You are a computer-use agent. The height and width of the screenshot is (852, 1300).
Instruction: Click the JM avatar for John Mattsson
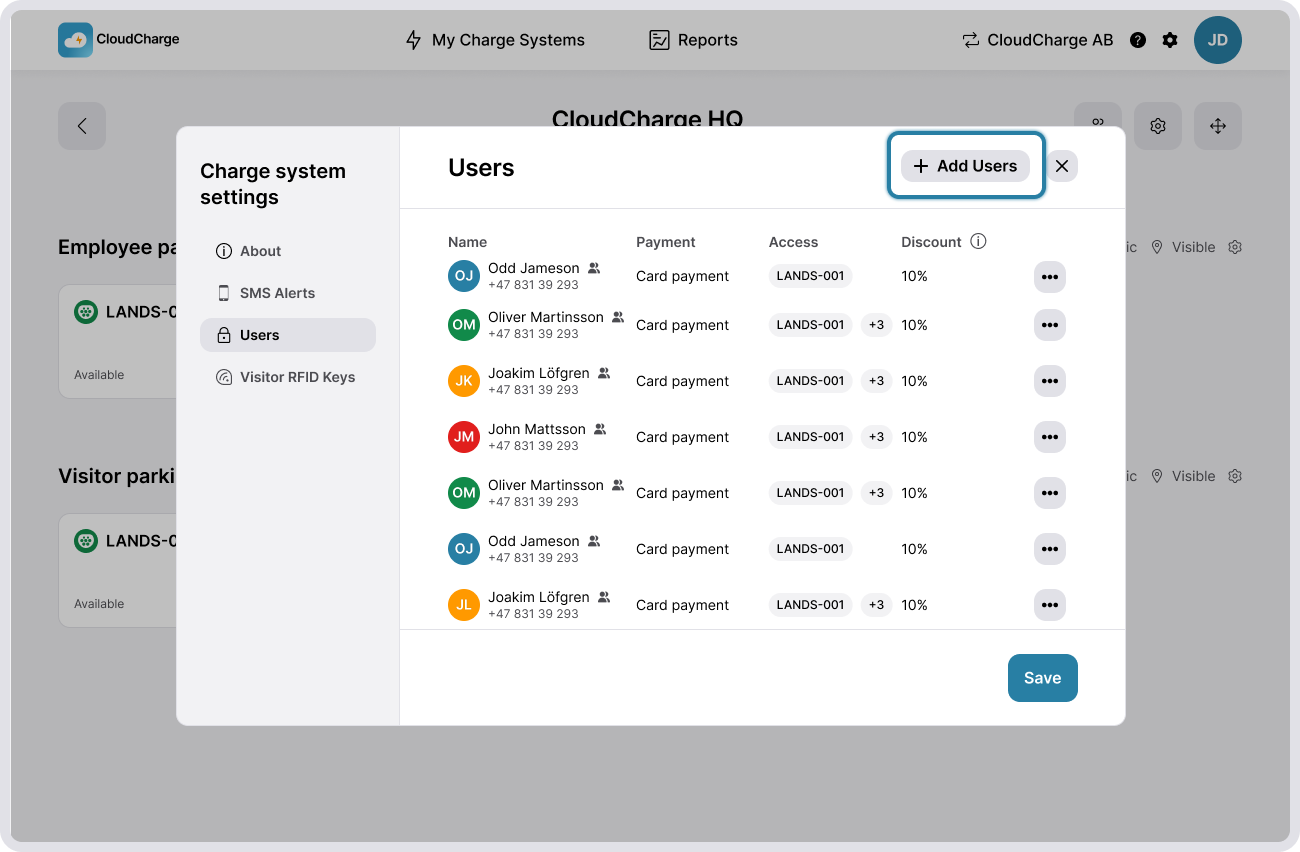point(464,437)
